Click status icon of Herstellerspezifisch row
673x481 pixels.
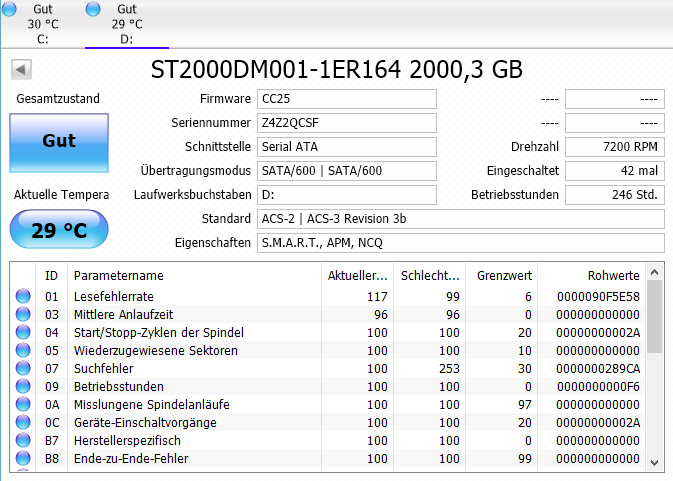23,440
